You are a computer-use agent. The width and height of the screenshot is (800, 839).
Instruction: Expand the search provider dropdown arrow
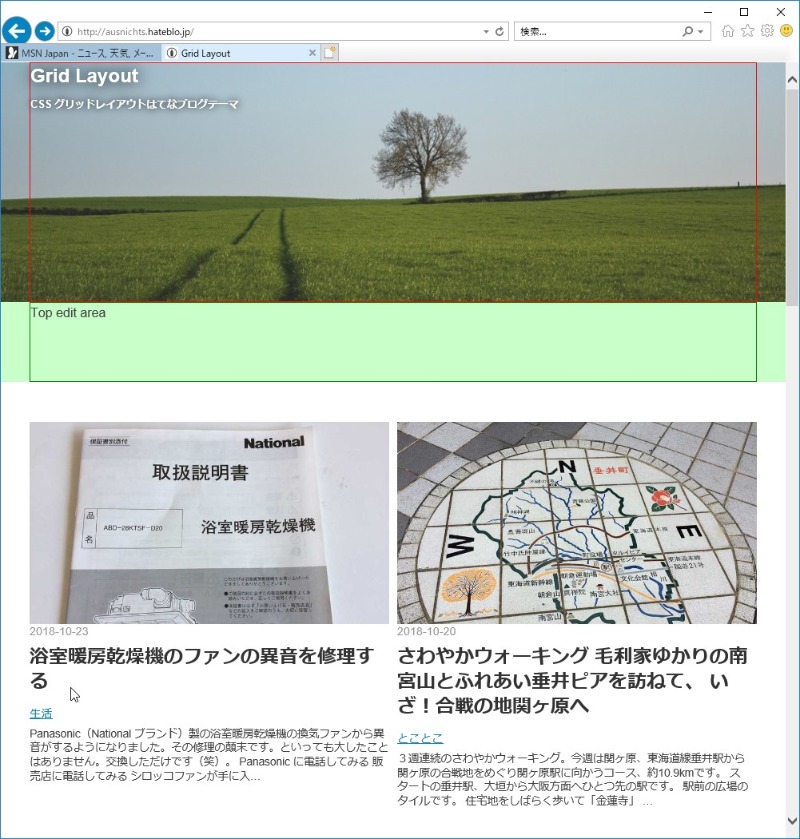[703, 31]
